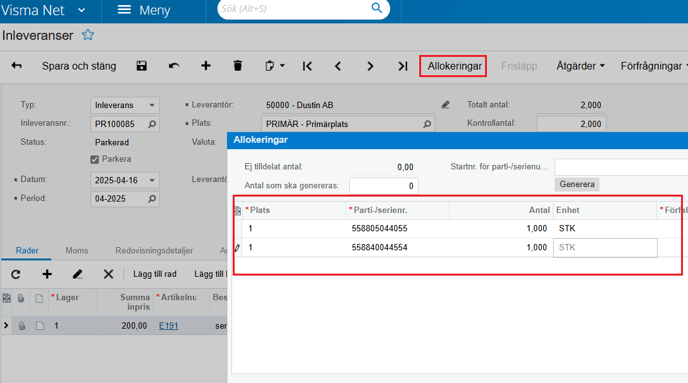688x383 pixels.
Task: Open article link E191
Action: [168, 326]
